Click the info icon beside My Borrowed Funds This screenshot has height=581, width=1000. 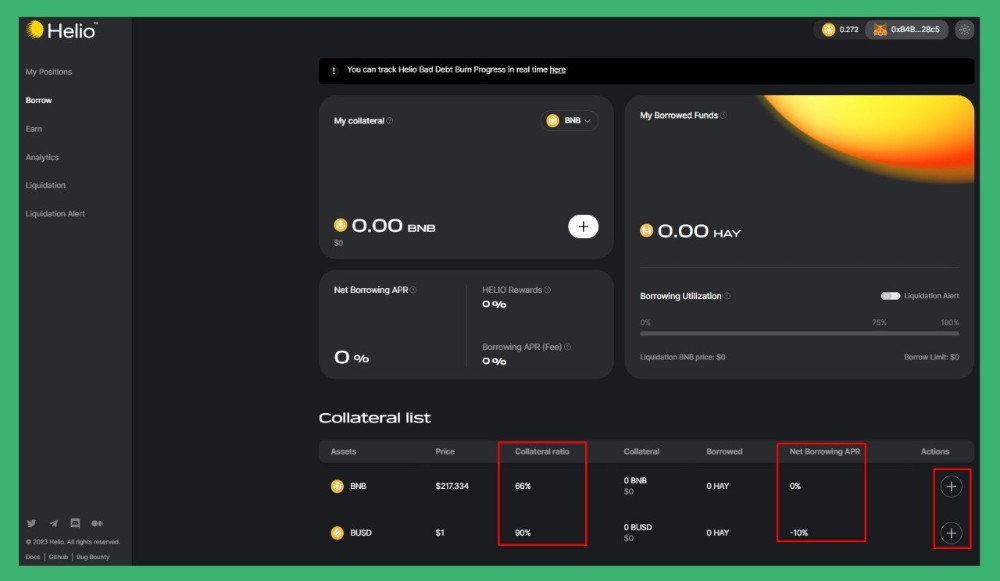pyautogui.click(x=723, y=115)
